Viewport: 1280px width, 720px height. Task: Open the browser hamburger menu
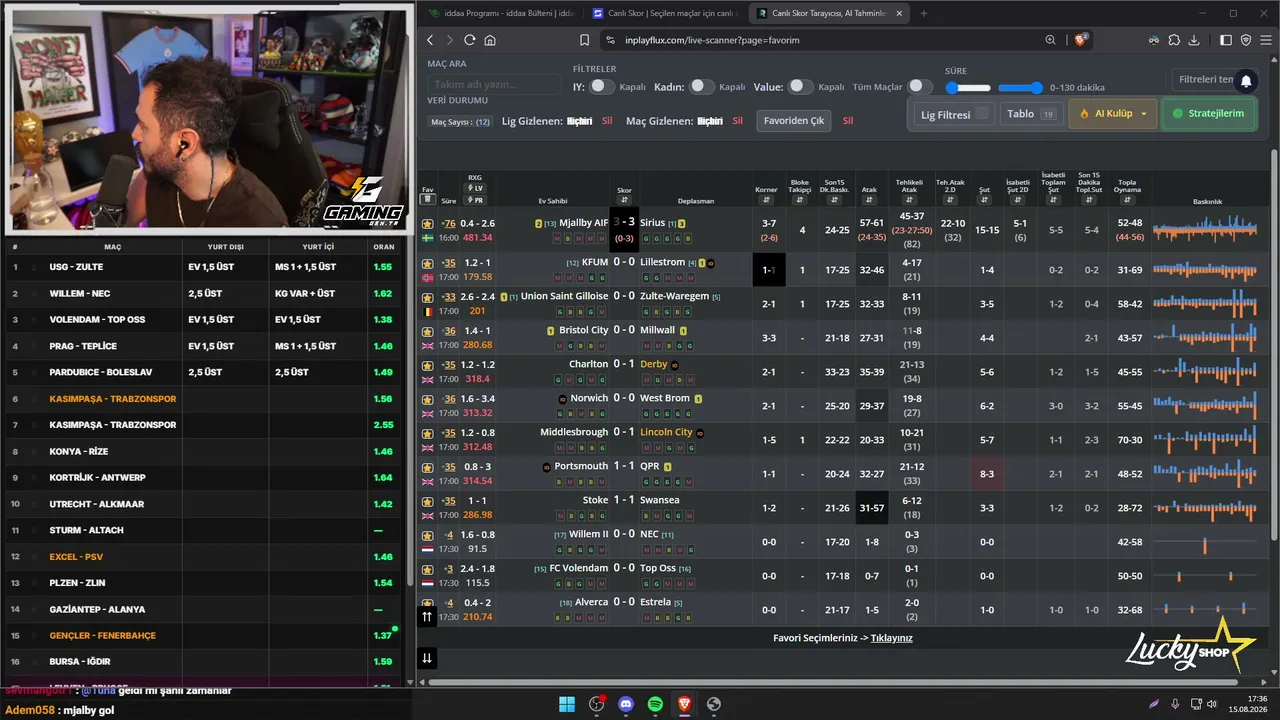(x=1265, y=40)
